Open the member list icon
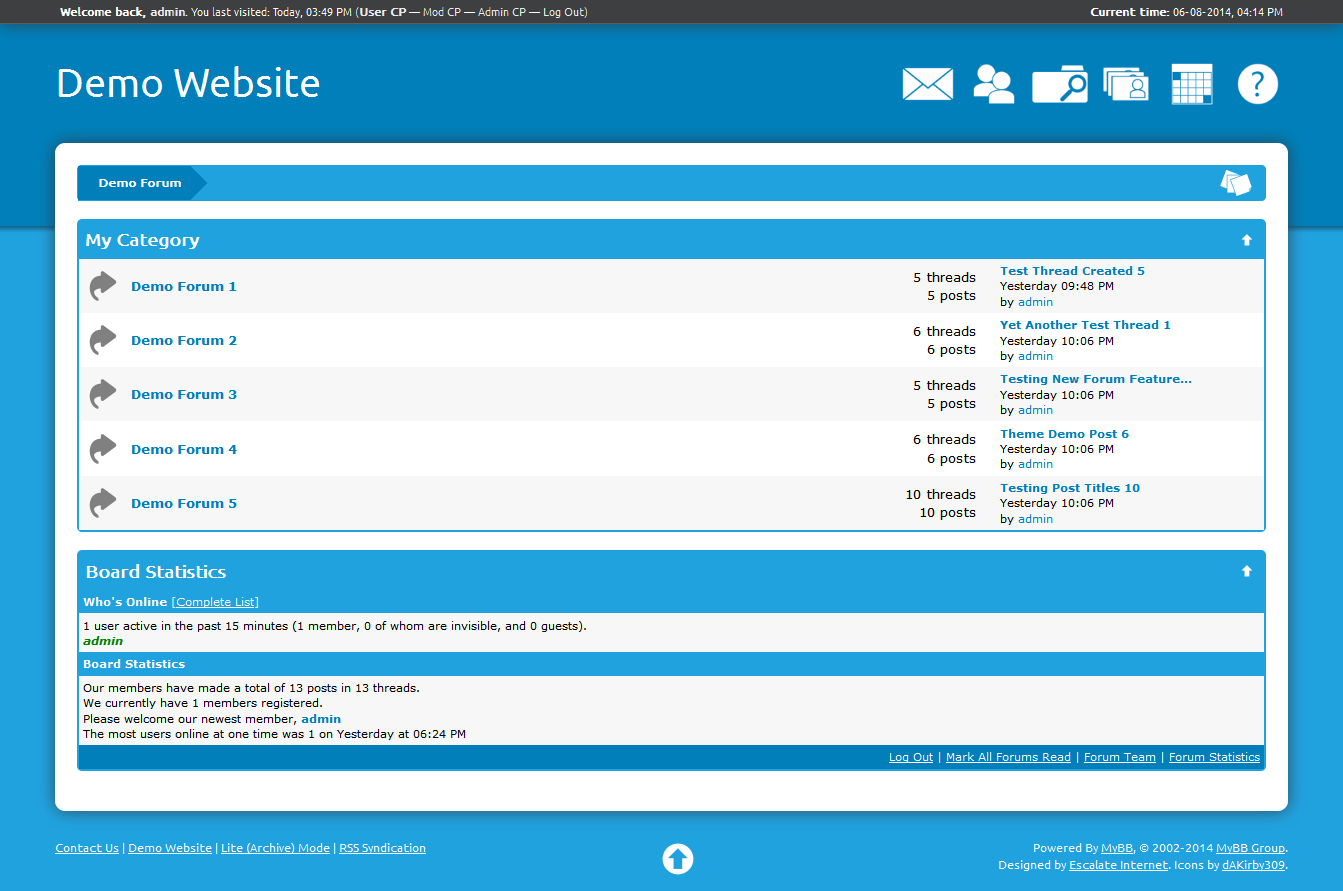This screenshot has width=1343, height=891. [x=993, y=84]
